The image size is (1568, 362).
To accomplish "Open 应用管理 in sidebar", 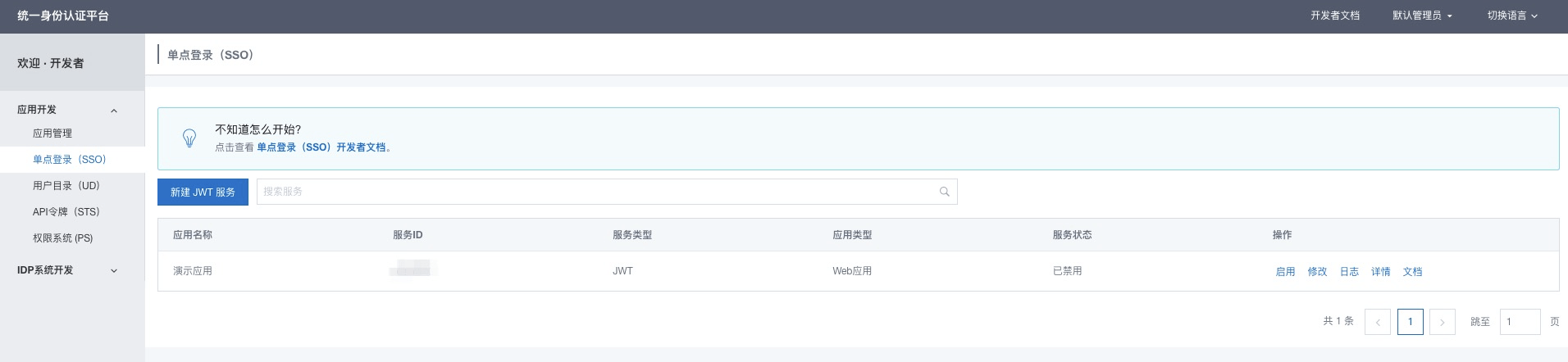I will point(52,133).
